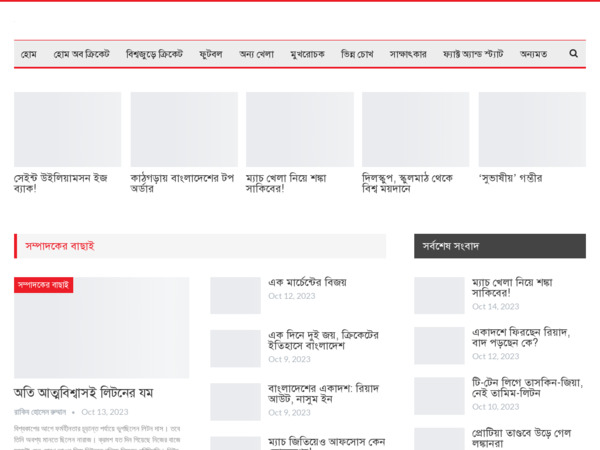Viewport: 600px width, 450px height.
Task: Open top-row headline ম্যাচ খেলা নিয়ে শঙ্কা সাকিবের!
Action: (x=286, y=183)
